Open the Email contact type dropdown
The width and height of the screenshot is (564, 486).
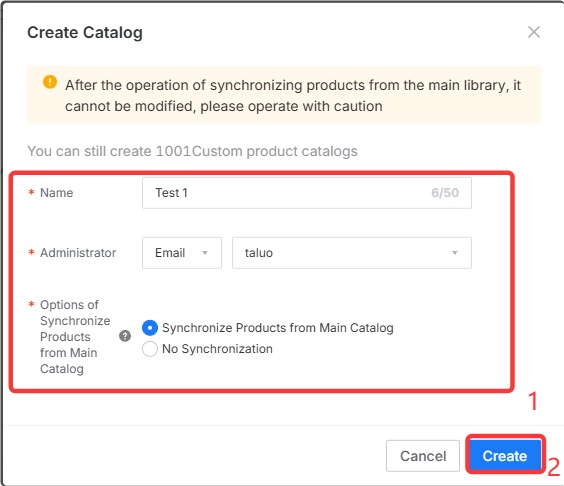point(182,253)
